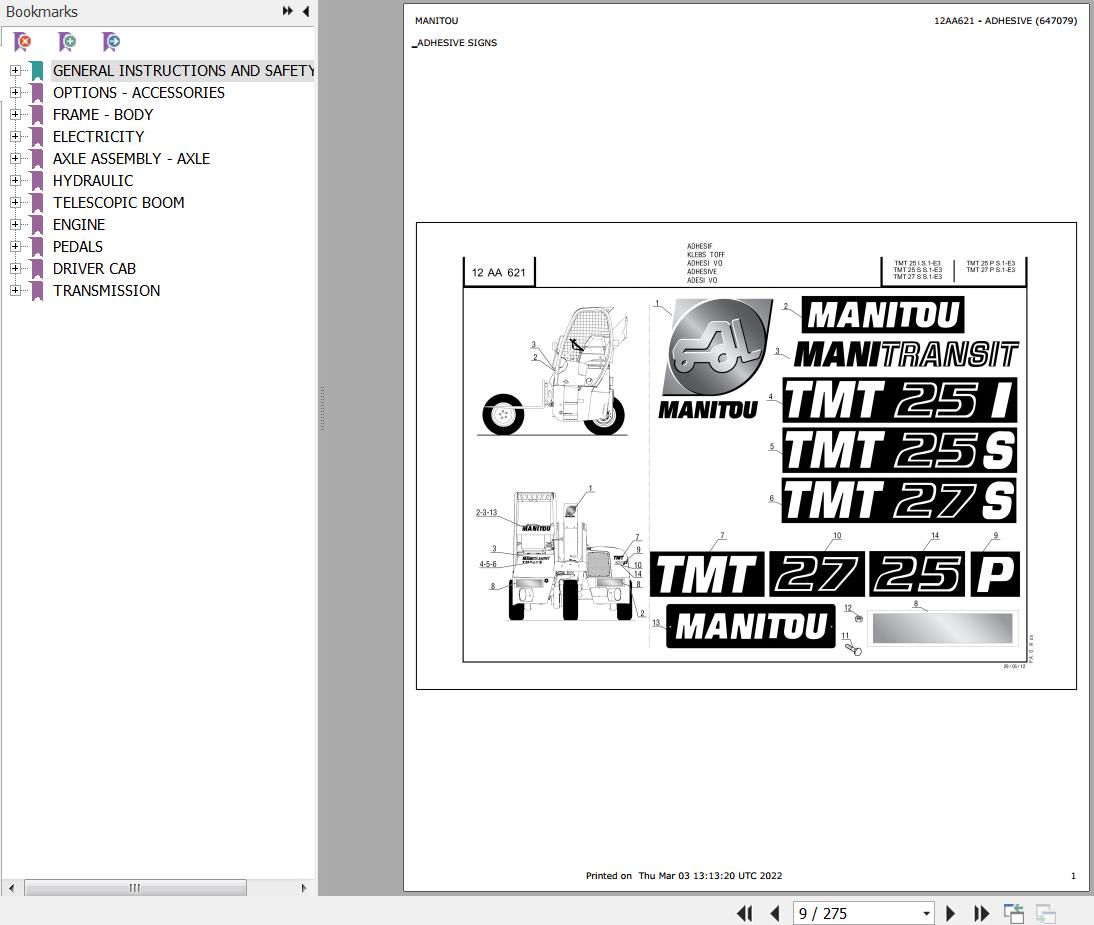Click the GENERAL INSTRUCTIONS bookmark icon
Viewport: 1094px width, 925px height.
click(37, 70)
